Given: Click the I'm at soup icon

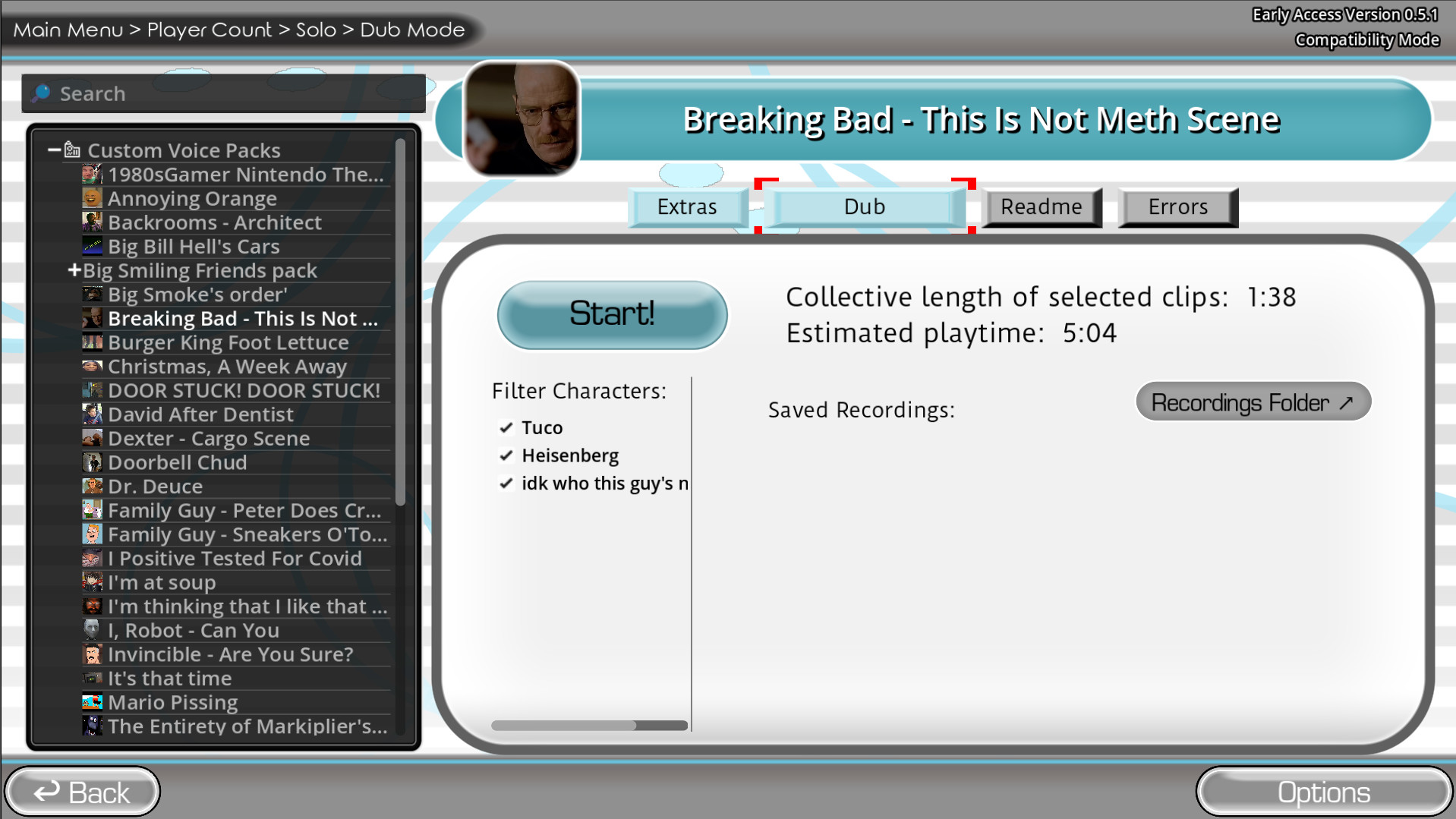Looking at the screenshot, I should tap(92, 582).
